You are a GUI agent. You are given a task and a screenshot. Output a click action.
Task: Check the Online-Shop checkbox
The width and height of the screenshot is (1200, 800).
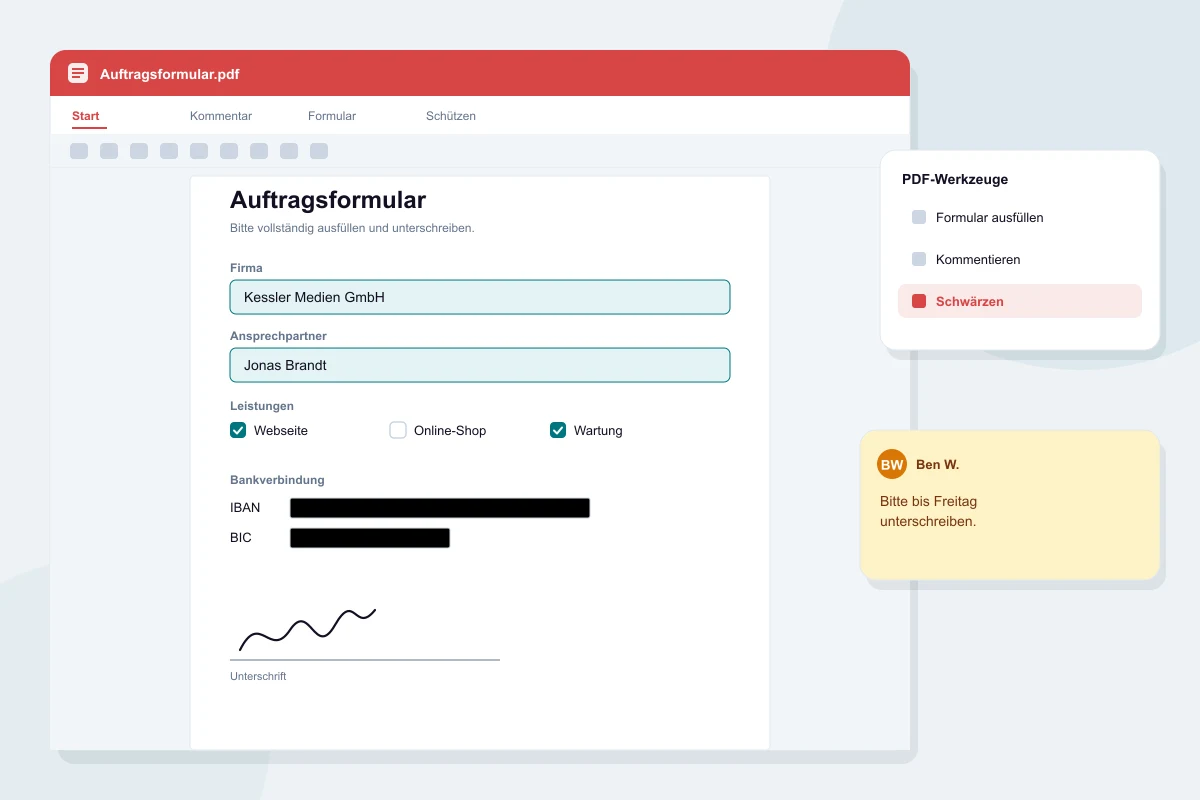[x=398, y=430]
